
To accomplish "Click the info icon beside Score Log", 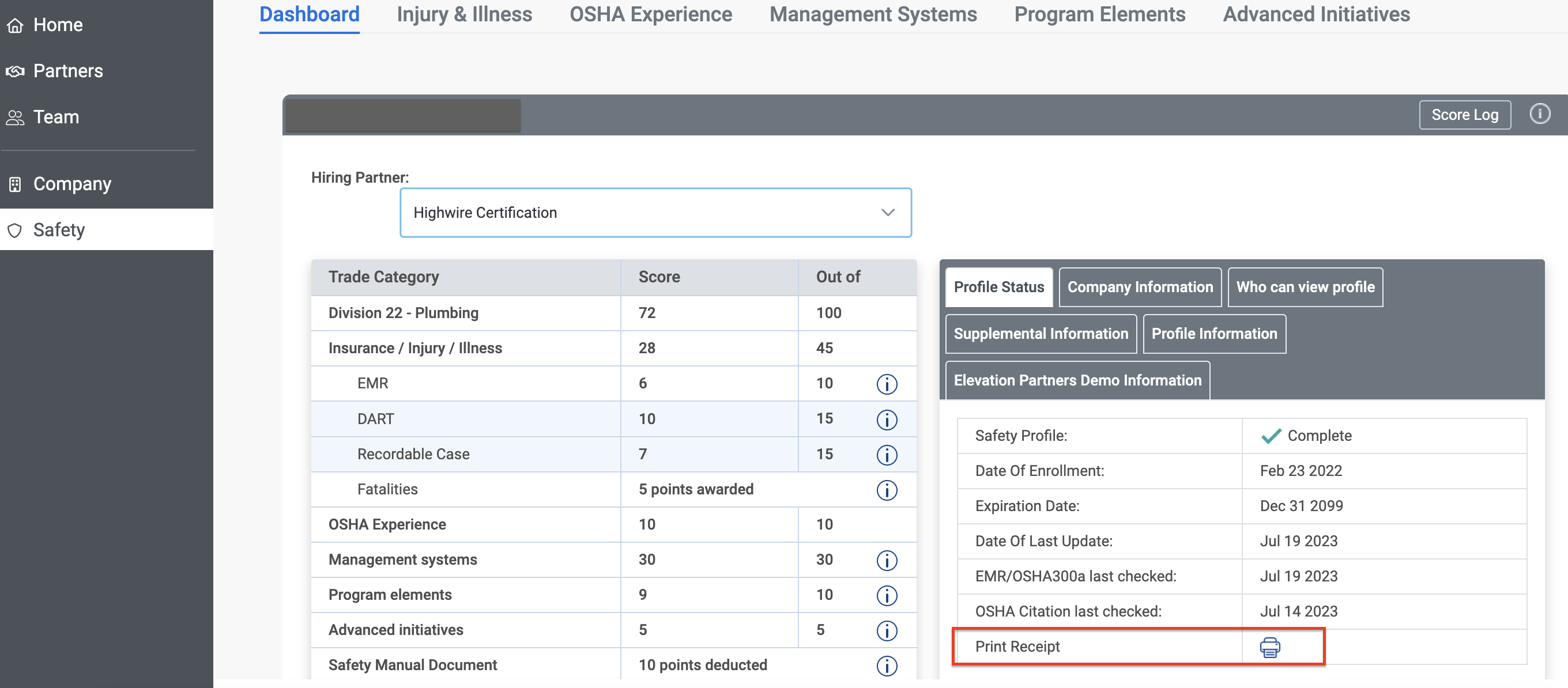I will [1539, 114].
